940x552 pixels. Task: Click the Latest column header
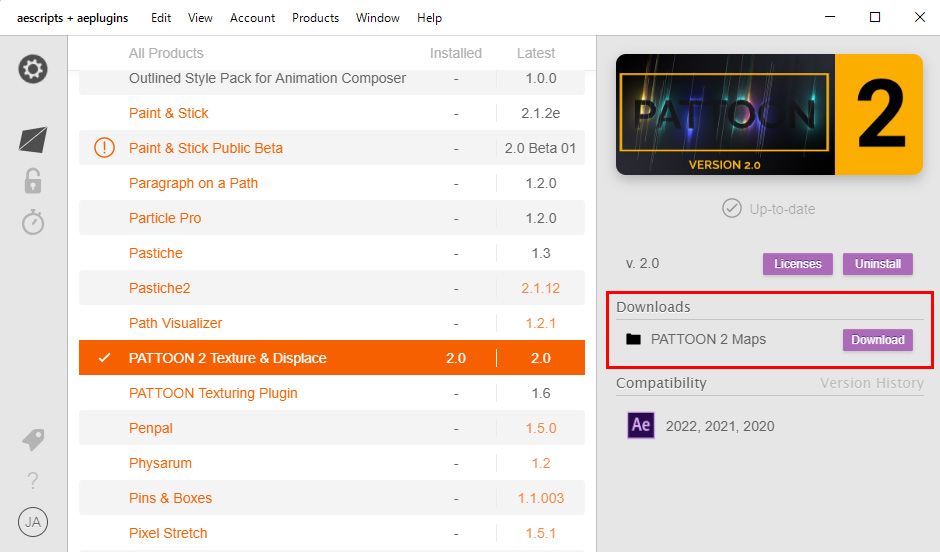536,53
